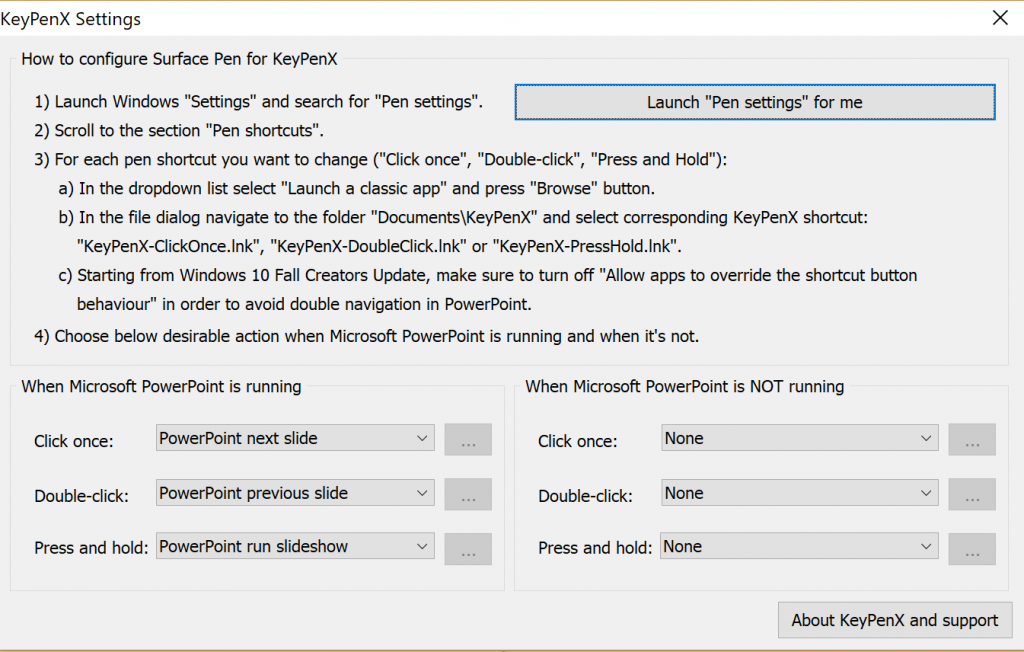Viewport: 1024px width, 652px height.
Task: Click browse button for Press and hold, PowerPoint NOT running
Action: pos(972,549)
